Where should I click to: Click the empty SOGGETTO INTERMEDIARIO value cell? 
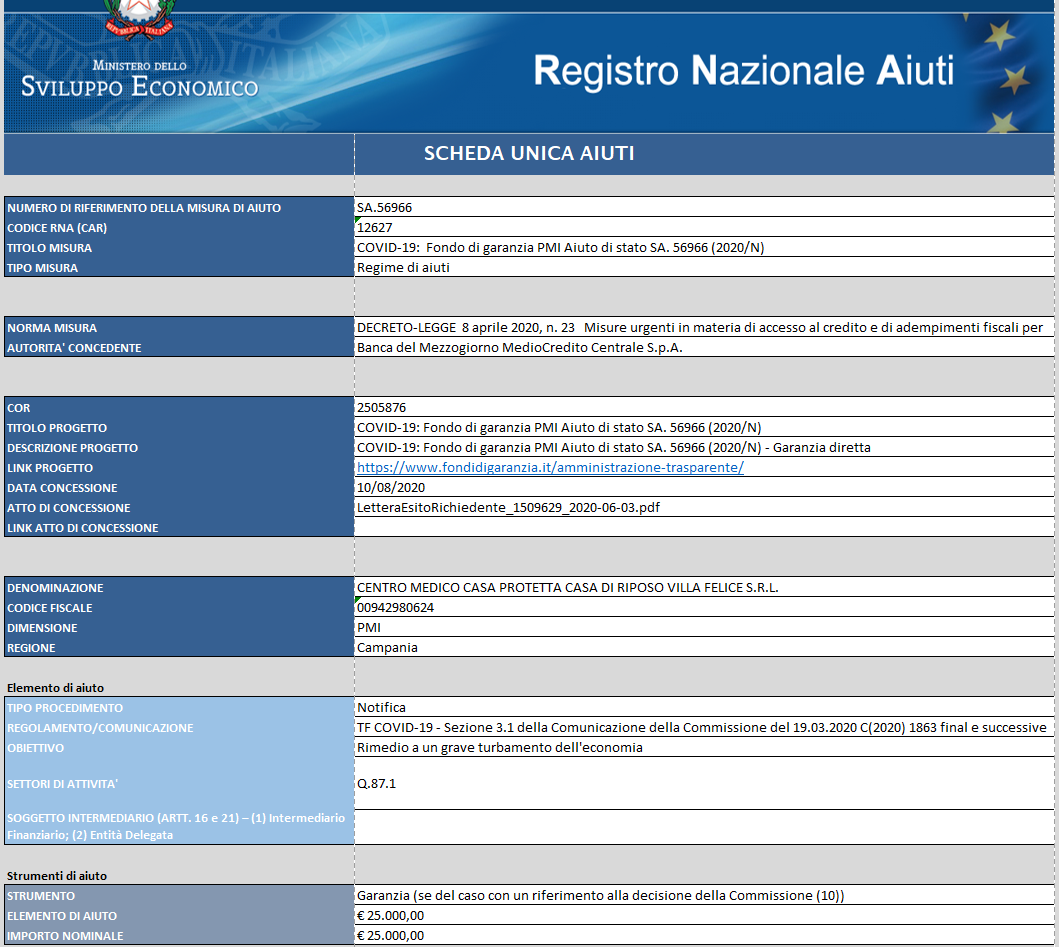point(704,827)
